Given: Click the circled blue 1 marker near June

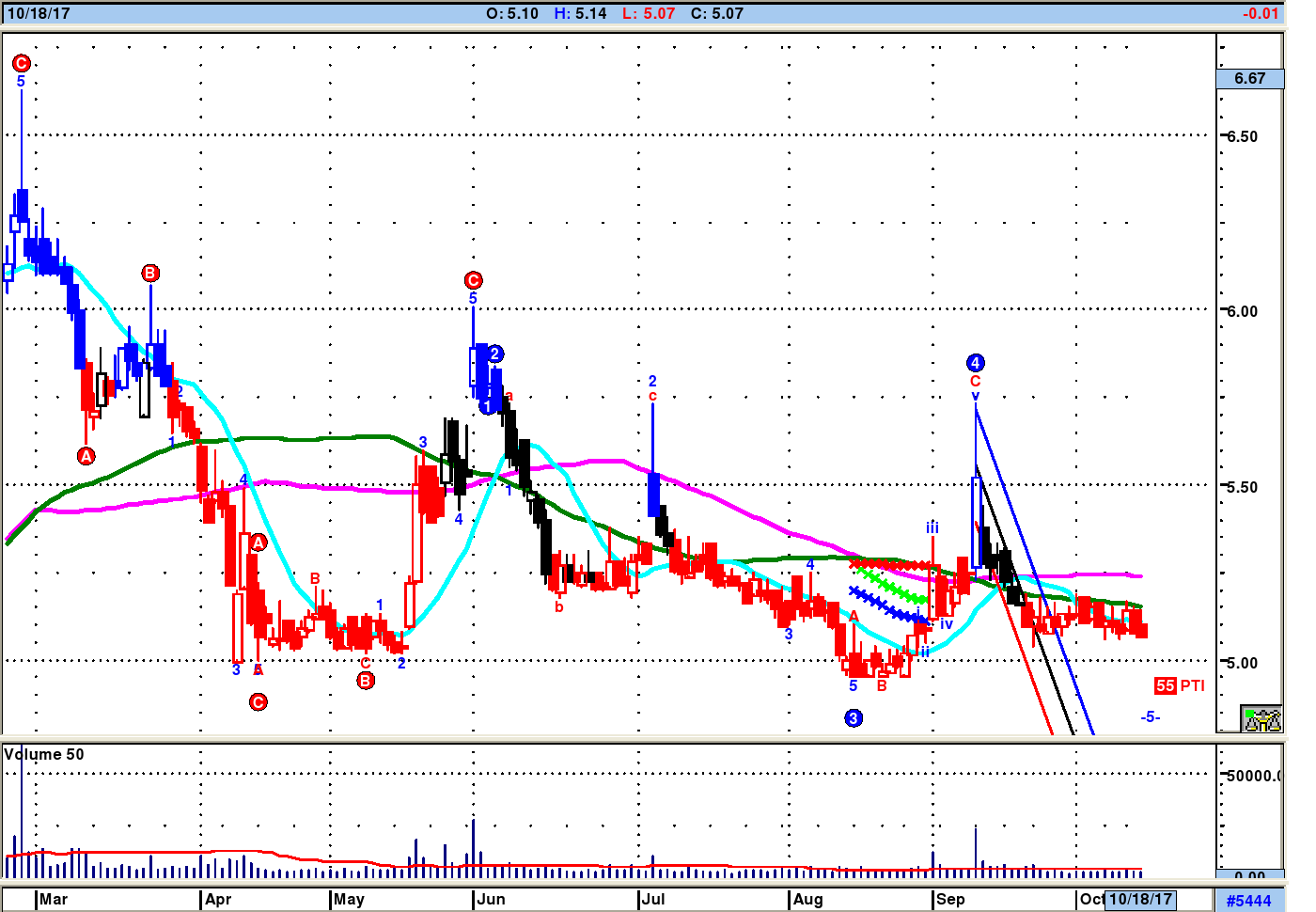Looking at the screenshot, I should tap(487, 406).
